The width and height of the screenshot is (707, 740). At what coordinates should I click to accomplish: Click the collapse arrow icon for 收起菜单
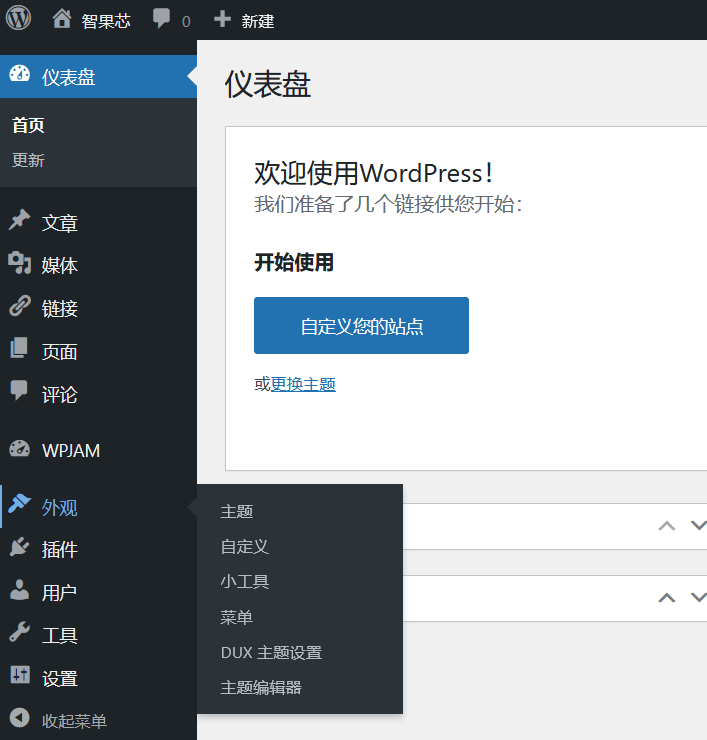point(19,718)
